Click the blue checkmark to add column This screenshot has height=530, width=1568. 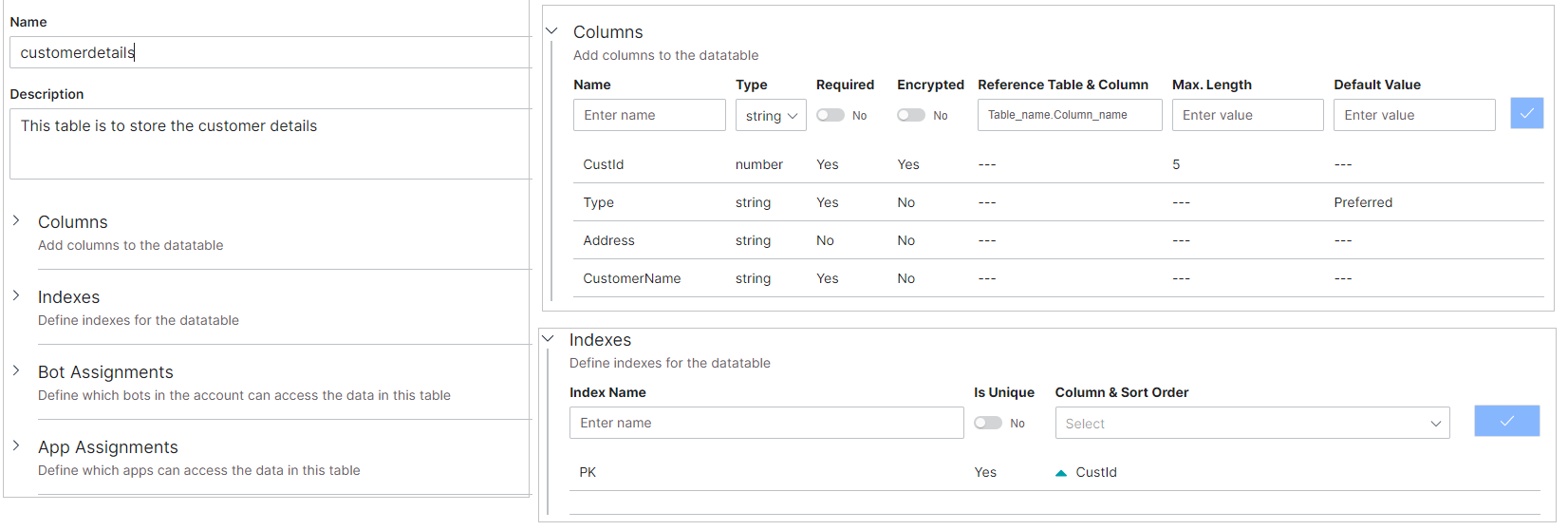click(1526, 114)
